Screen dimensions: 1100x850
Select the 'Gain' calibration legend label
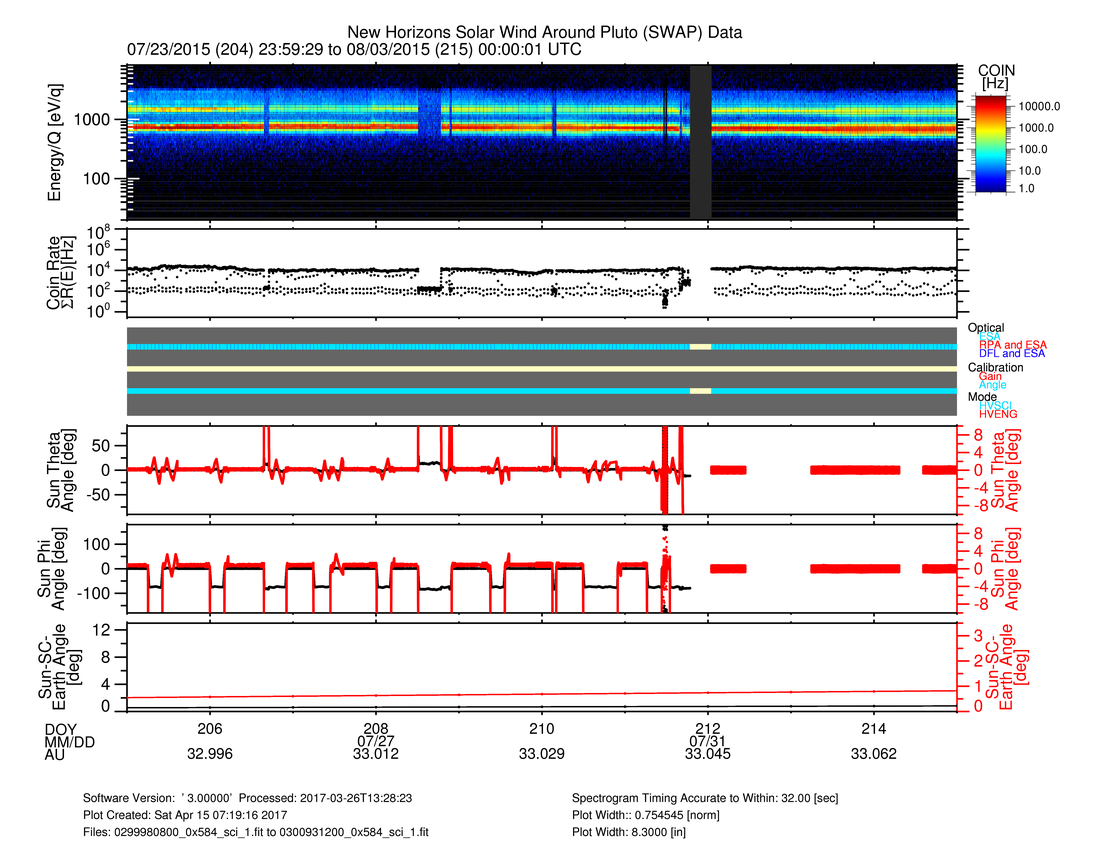[x=993, y=376]
